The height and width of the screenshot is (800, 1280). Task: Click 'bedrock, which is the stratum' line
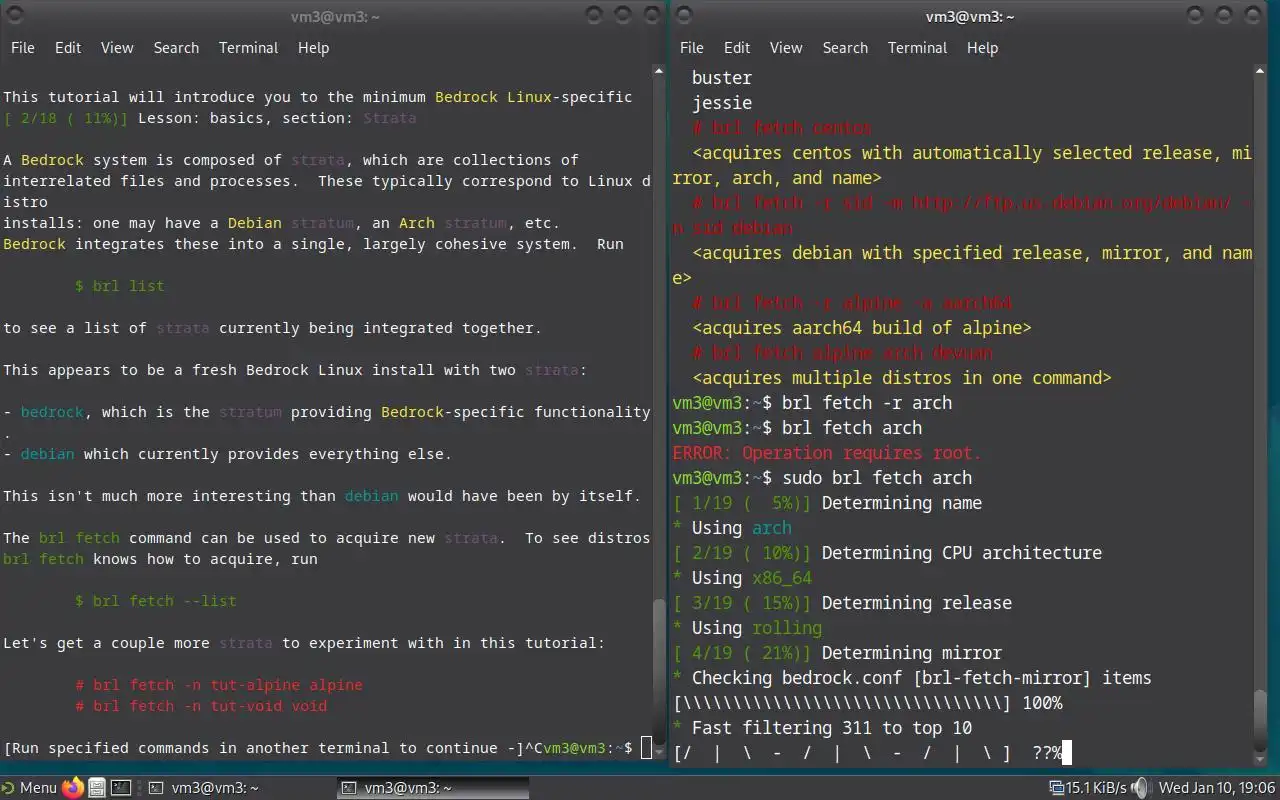pyautogui.click(x=327, y=412)
